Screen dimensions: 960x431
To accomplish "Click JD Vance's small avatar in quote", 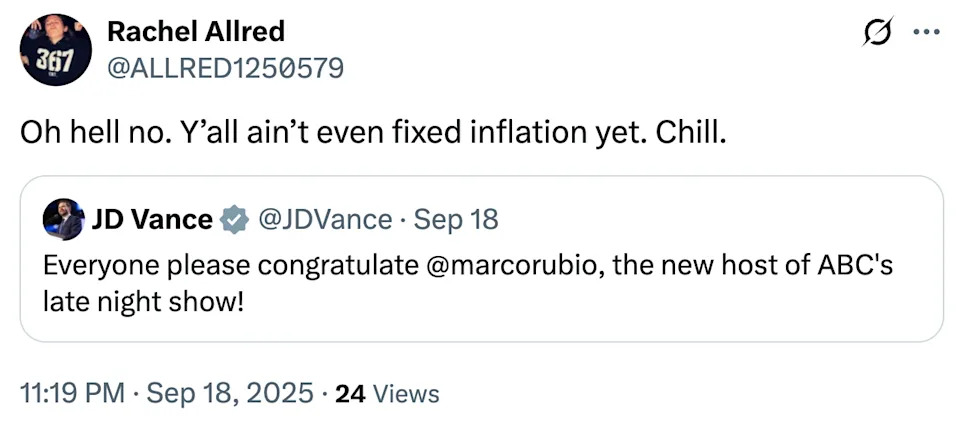I will click(x=63, y=219).
